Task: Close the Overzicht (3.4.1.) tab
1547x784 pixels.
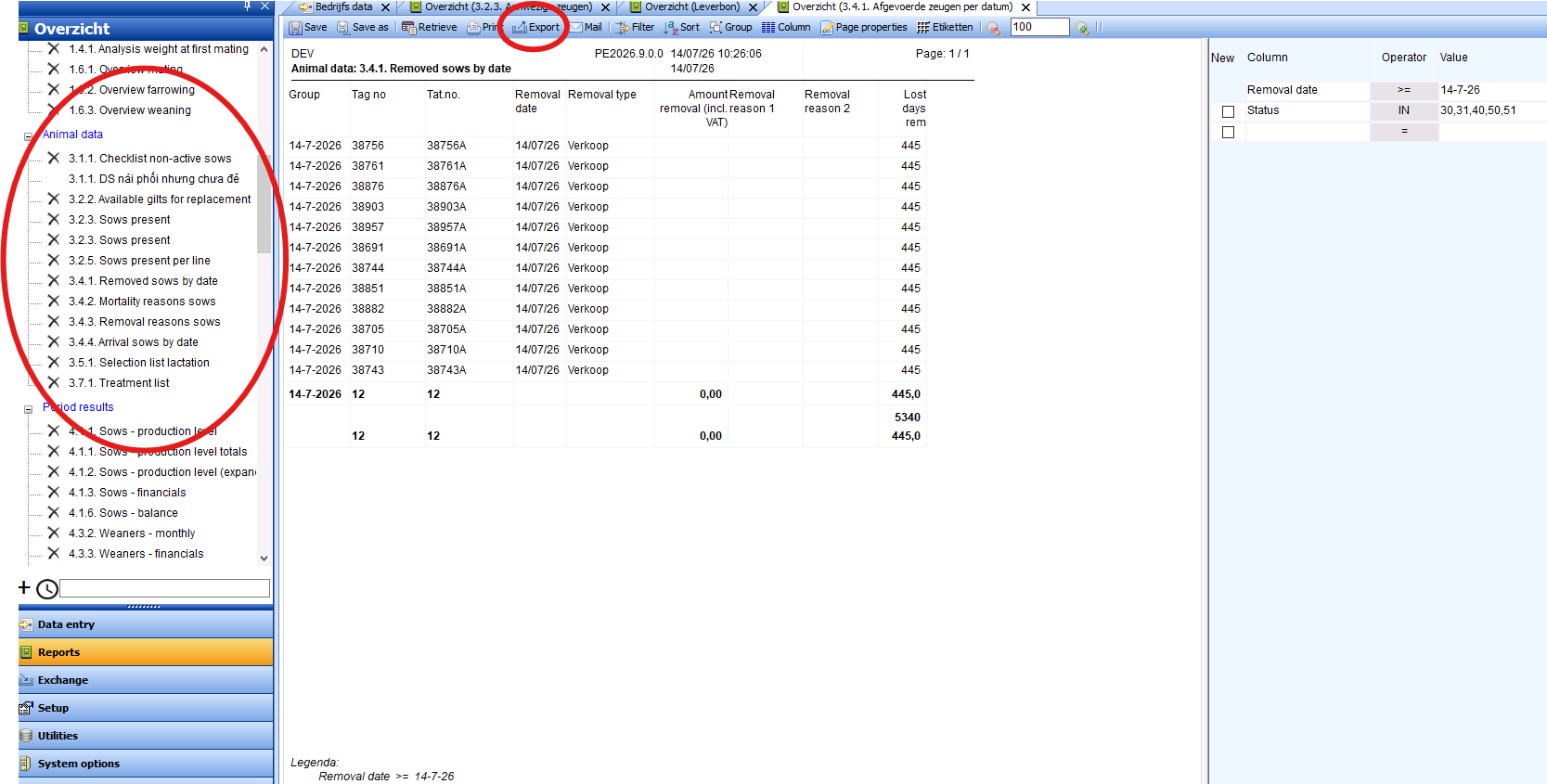Action: point(1025,7)
